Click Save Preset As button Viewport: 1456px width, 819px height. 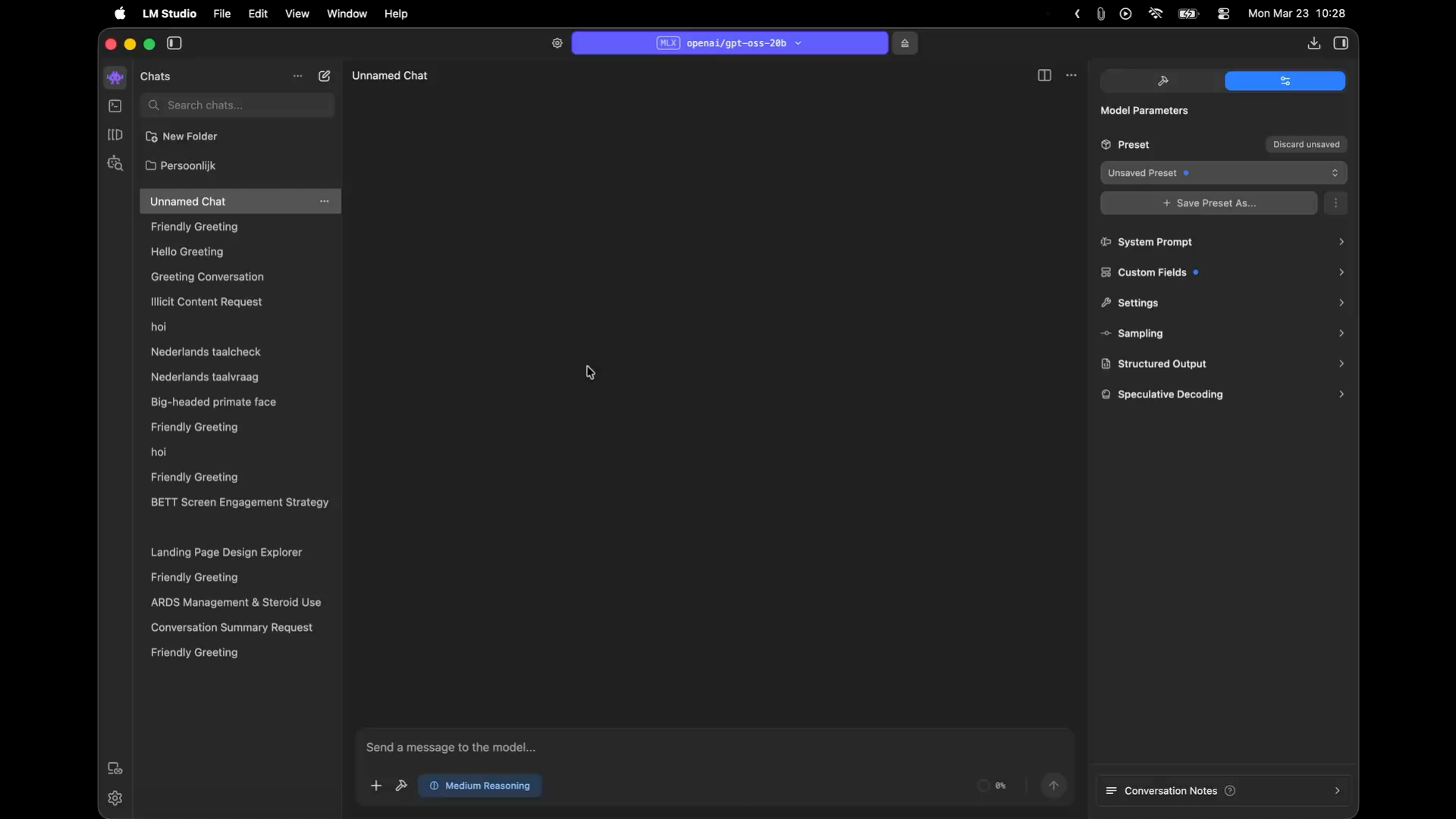pos(1209,203)
